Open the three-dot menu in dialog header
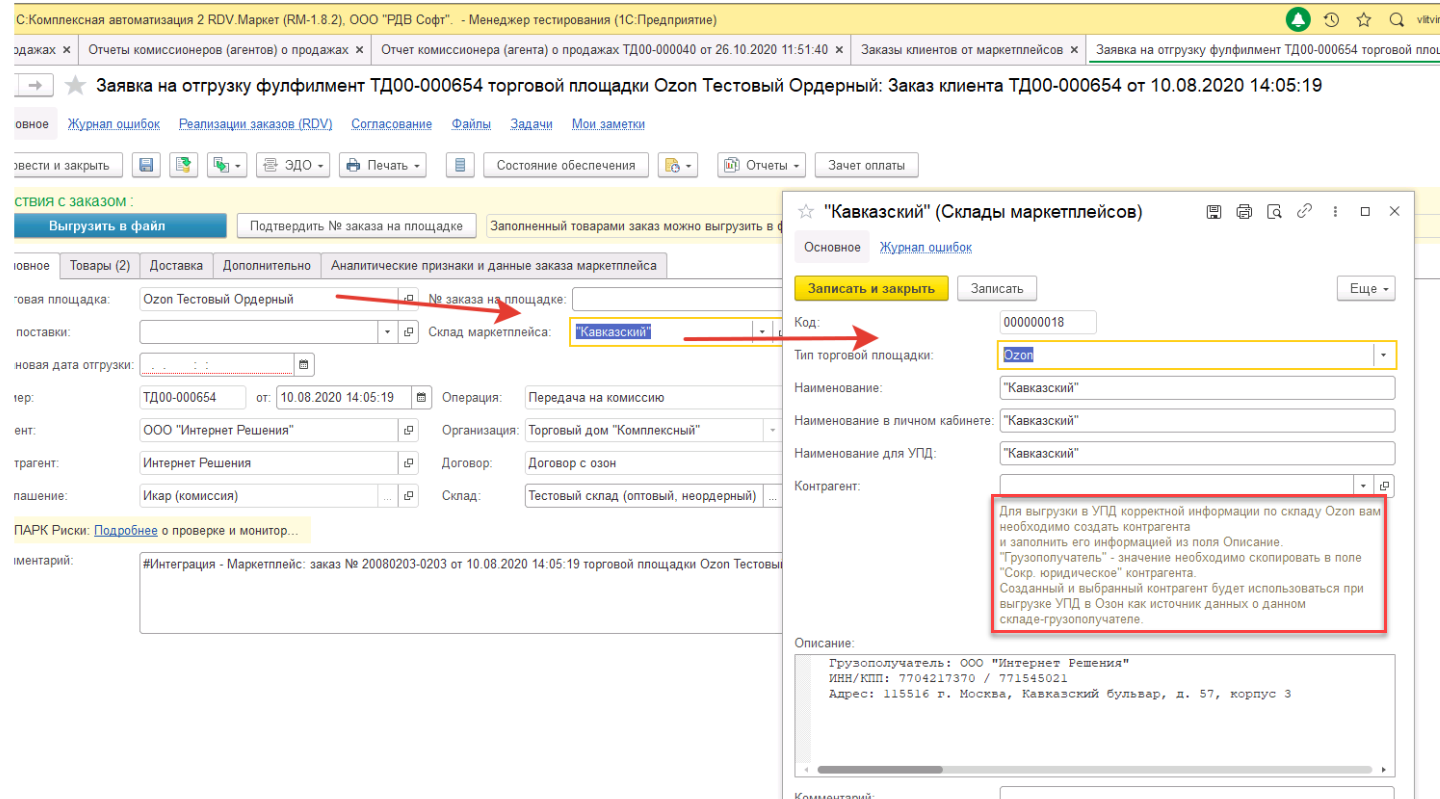The height and width of the screenshot is (799, 1440). click(x=1335, y=212)
